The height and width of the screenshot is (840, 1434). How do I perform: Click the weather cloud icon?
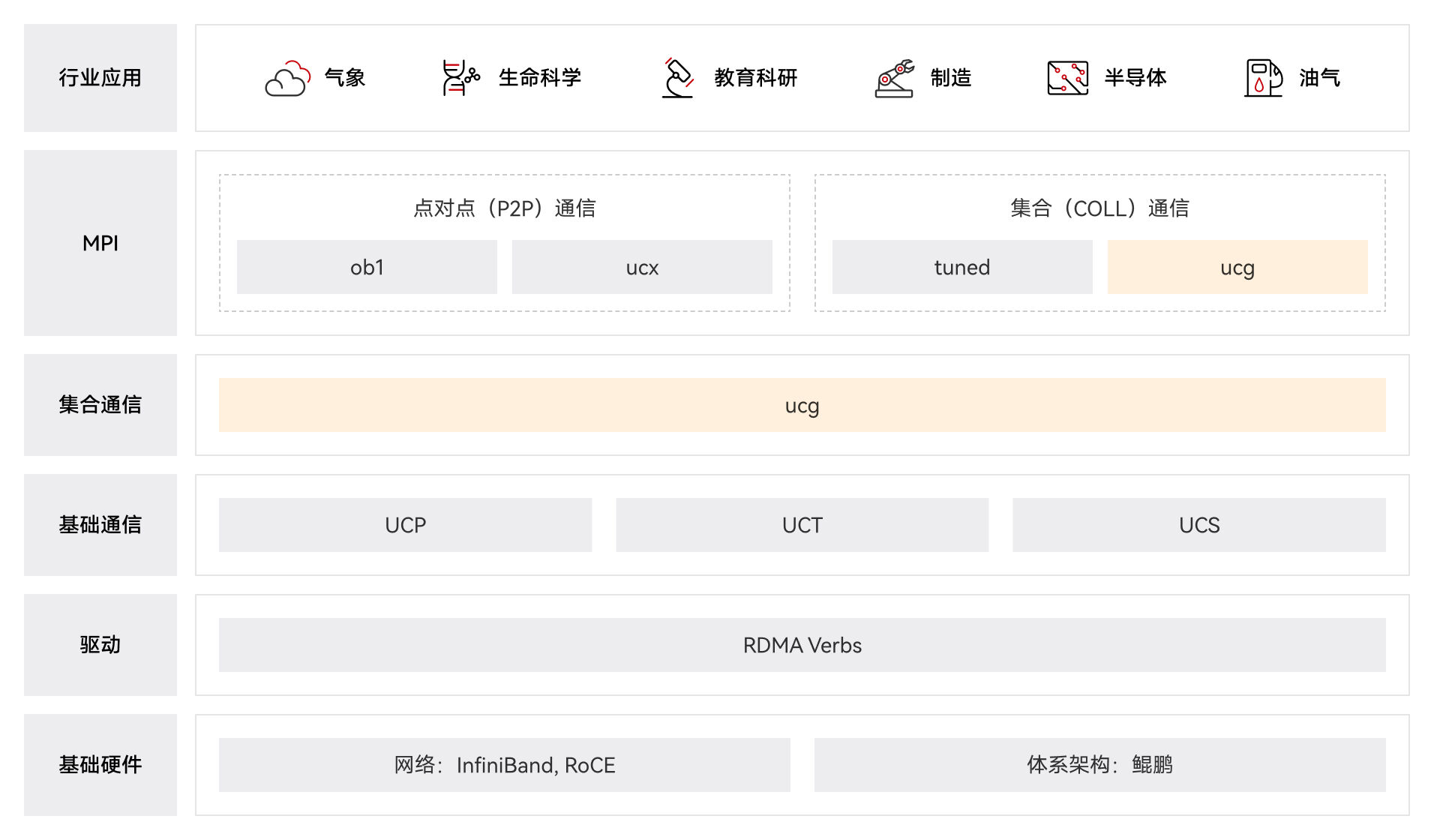point(287,78)
